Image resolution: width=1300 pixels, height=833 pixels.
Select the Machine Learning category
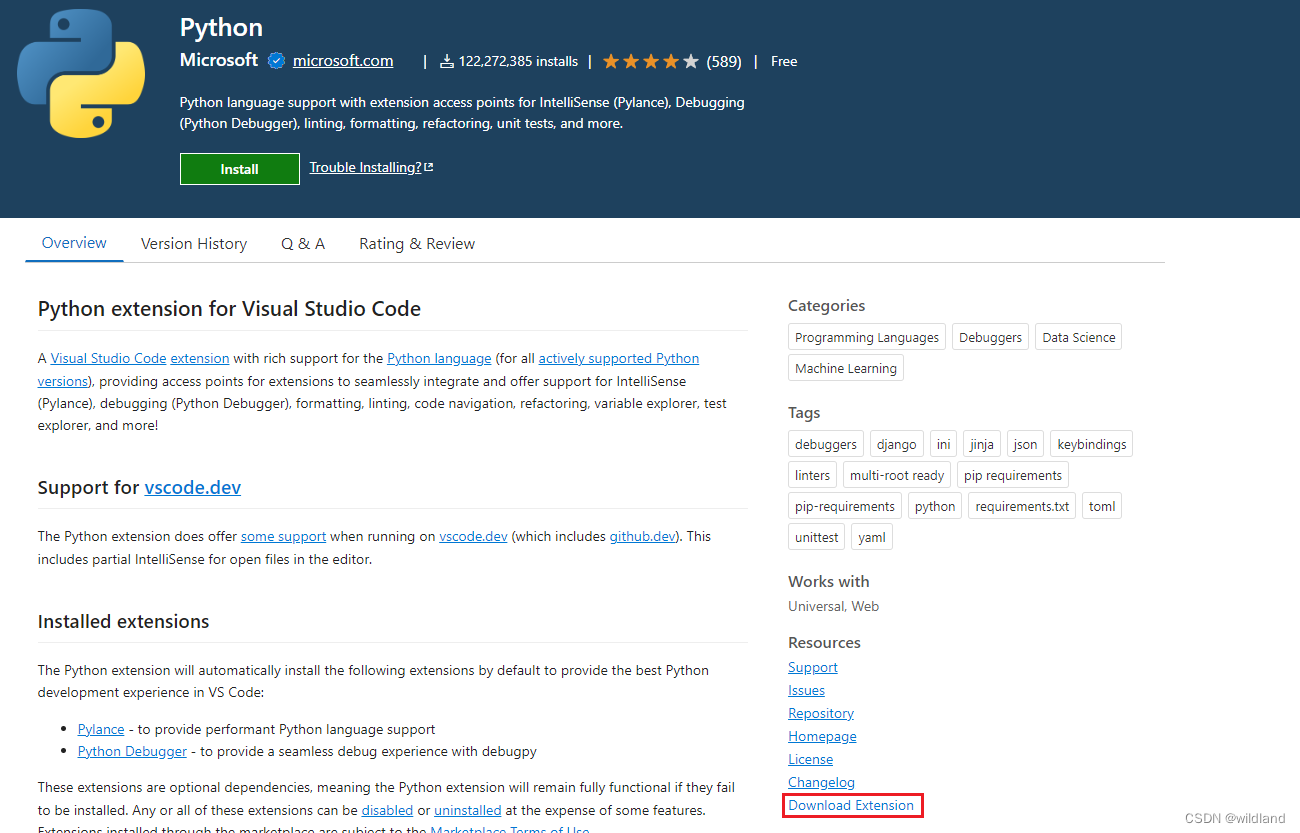(x=846, y=368)
